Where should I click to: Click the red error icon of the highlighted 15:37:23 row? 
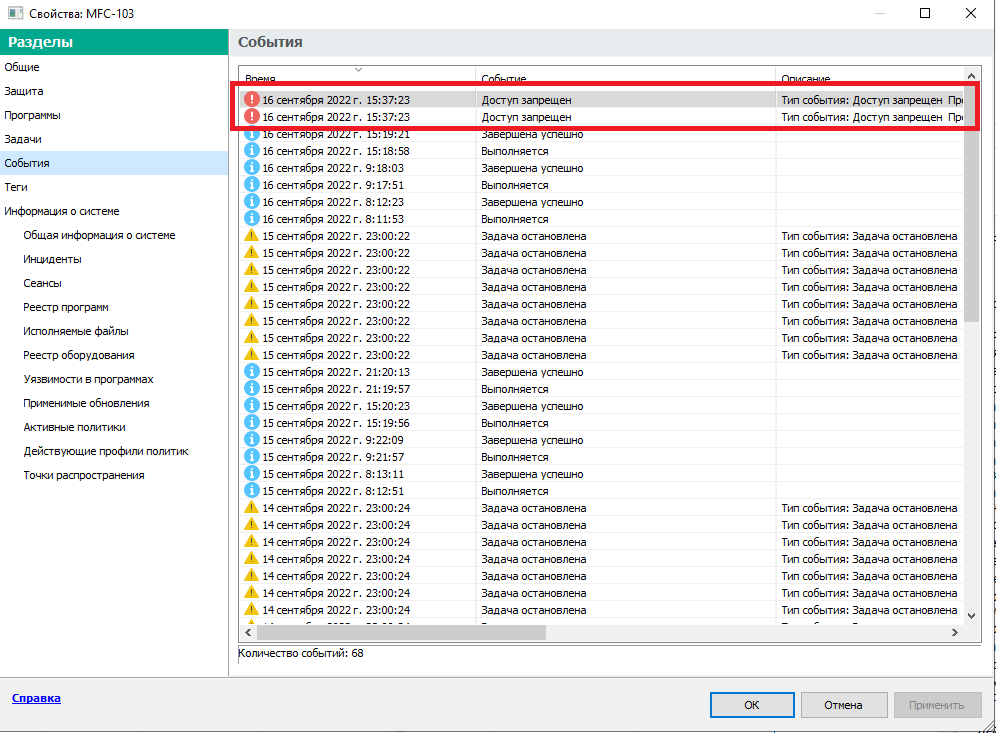252,100
